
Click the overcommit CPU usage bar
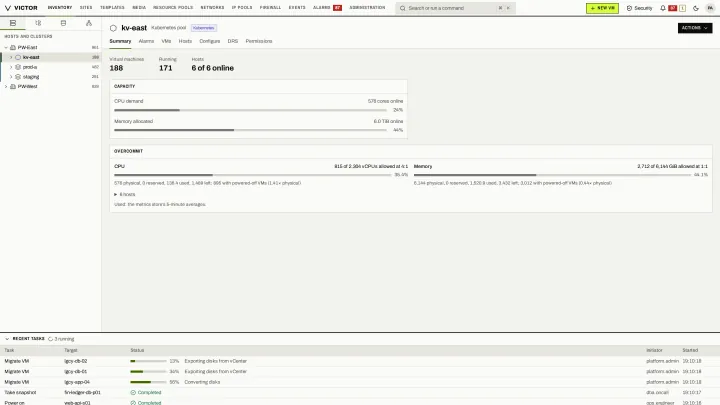tap(253, 175)
